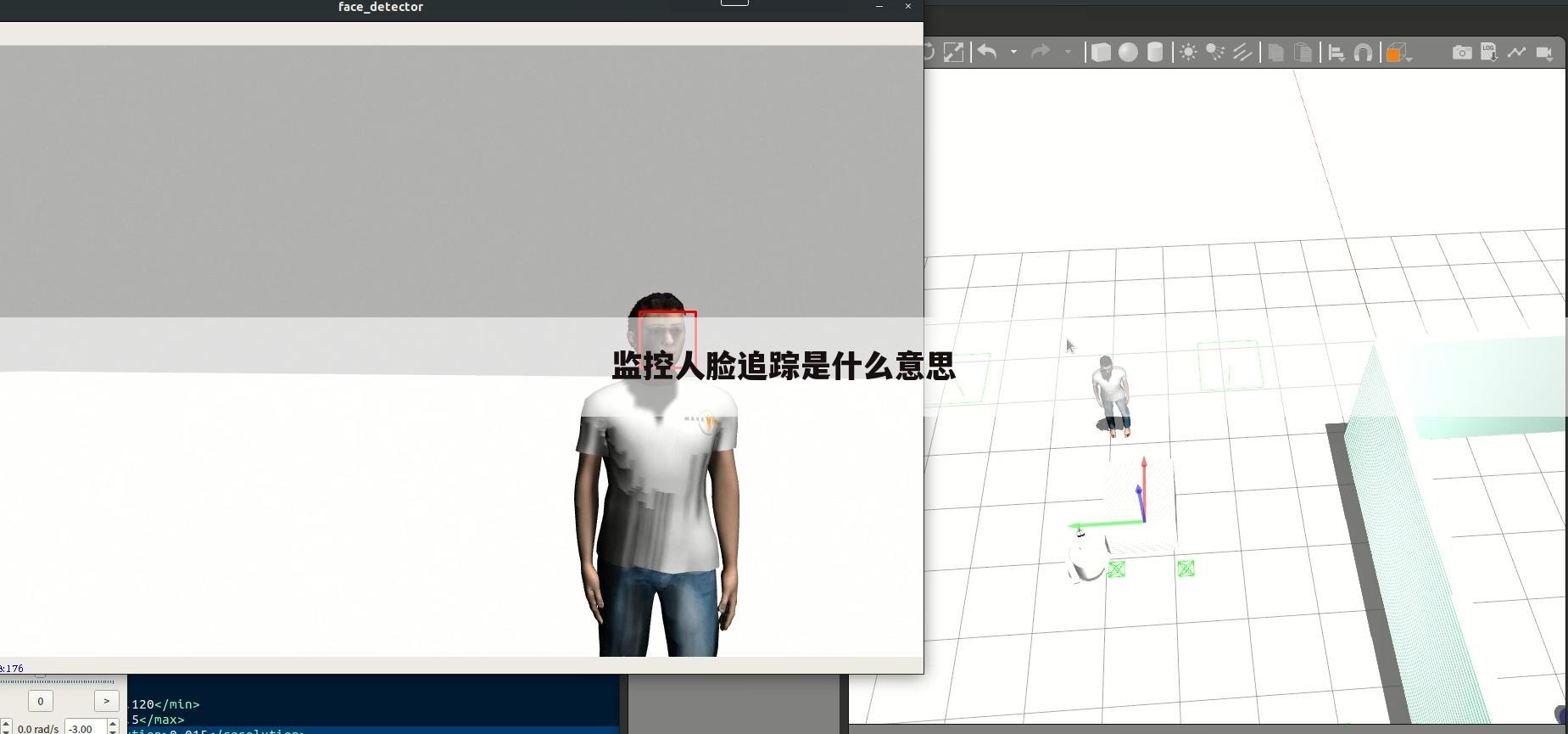Click the '5</max>' line in the editor
This screenshot has height=734, width=1568.
pos(158,720)
